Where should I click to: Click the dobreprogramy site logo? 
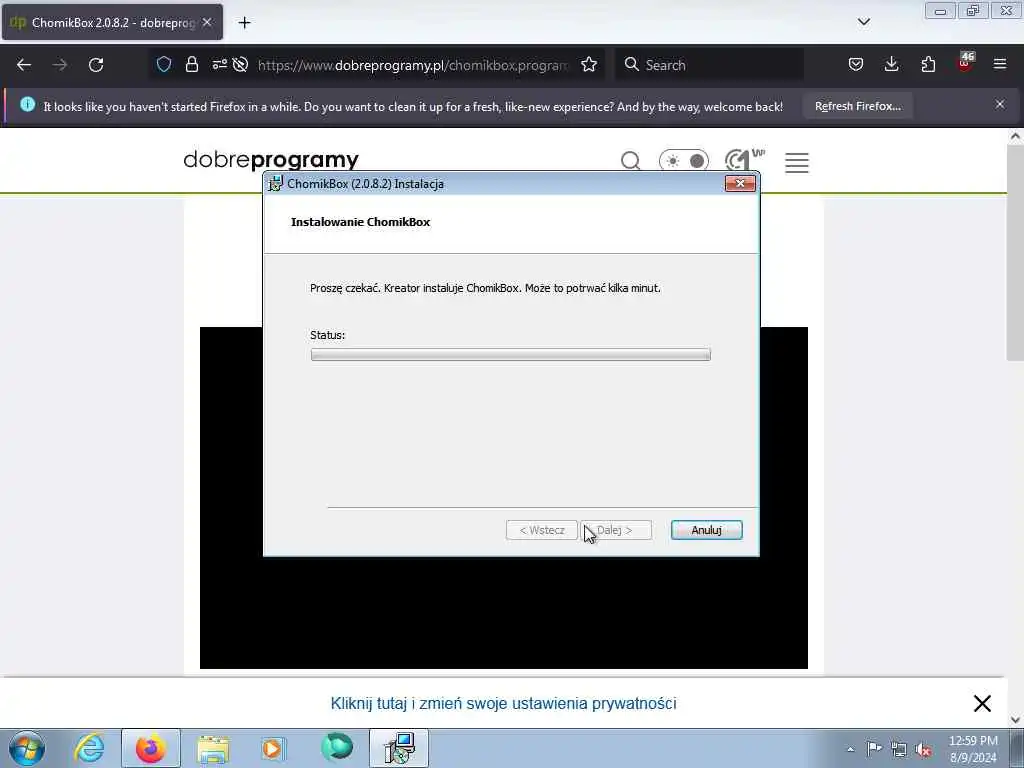(x=271, y=159)
